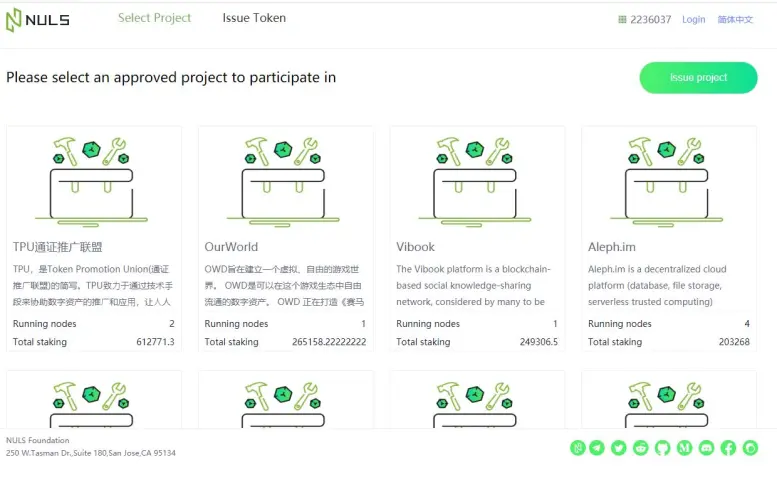The image size is (777, 477).
Task: Open the Medium footer icon
Action: click(684, 448)
